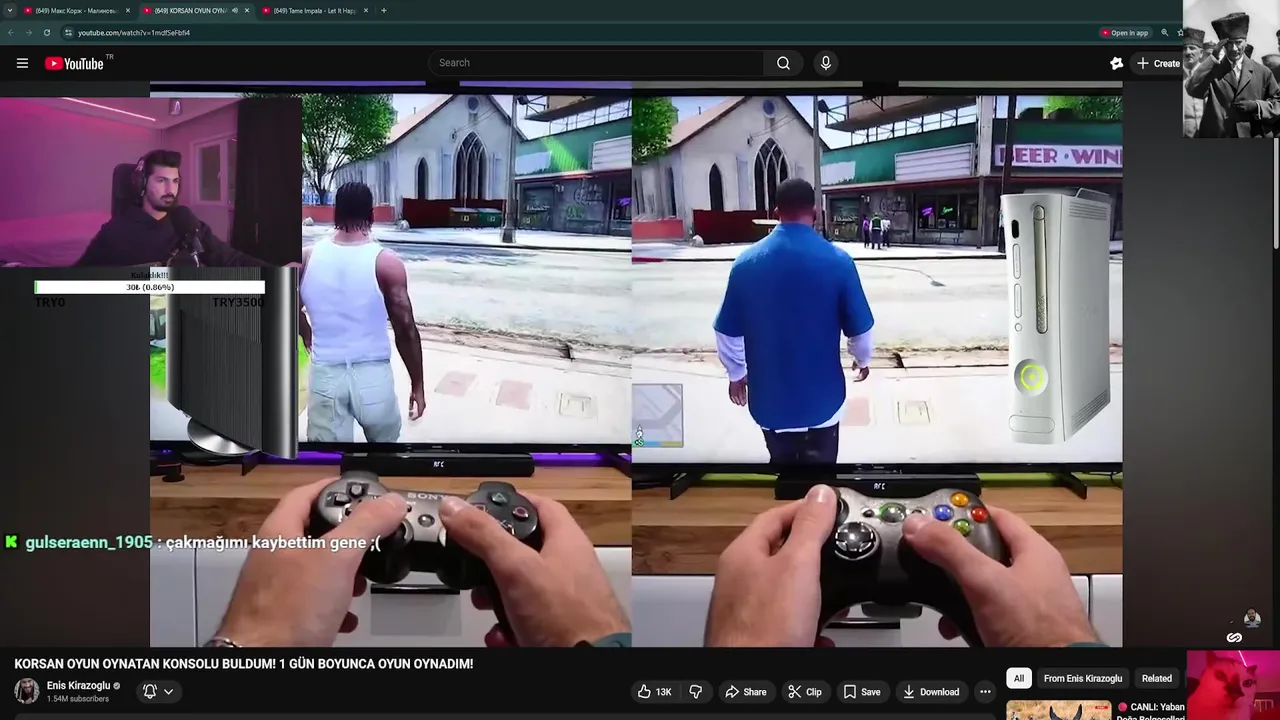Expand the tab search dropdown arrow

click(x=9, y=11)
